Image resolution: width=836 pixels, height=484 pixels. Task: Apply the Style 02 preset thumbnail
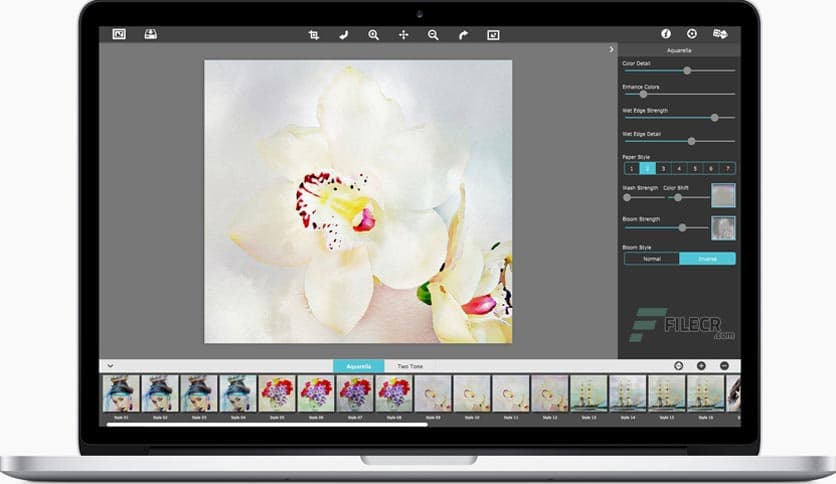[160, 393]
